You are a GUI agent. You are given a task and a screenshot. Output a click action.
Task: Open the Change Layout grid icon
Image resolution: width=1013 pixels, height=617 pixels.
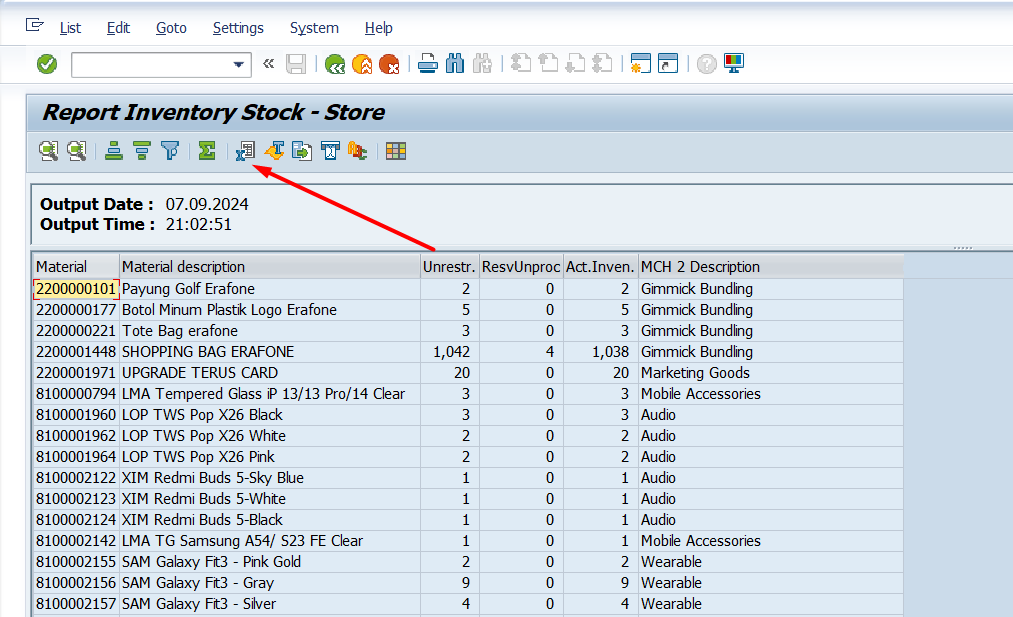396,151
